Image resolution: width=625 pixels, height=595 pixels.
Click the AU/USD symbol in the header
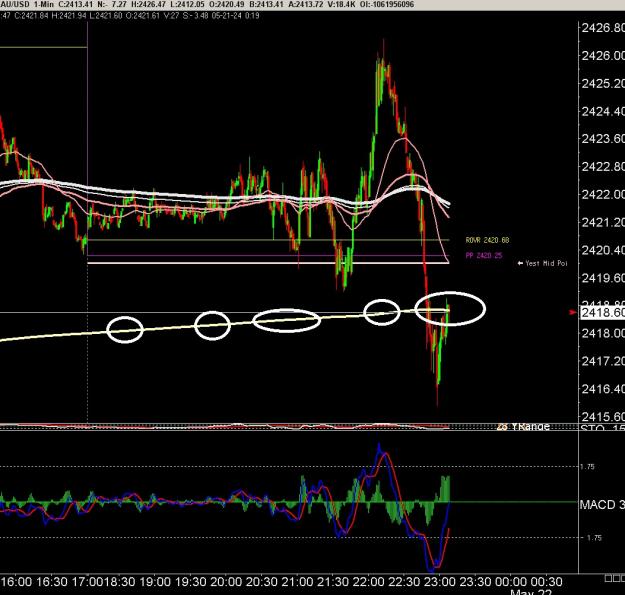pyautogui.click(x=14, y=4)
